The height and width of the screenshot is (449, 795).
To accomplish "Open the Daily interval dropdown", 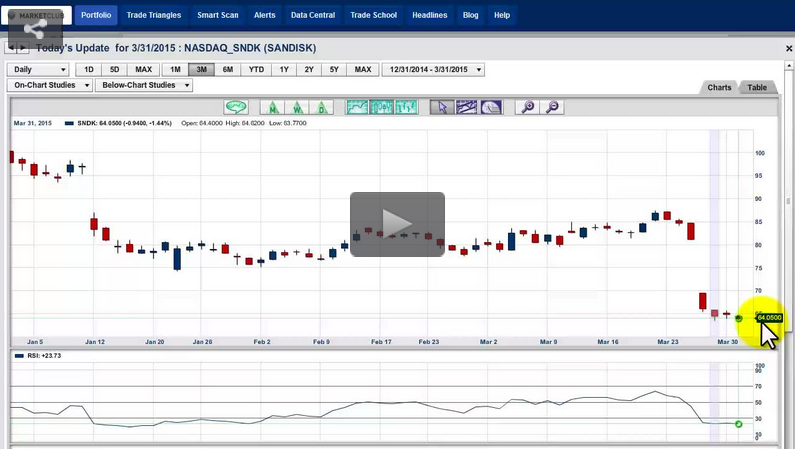I will point(38,70).
